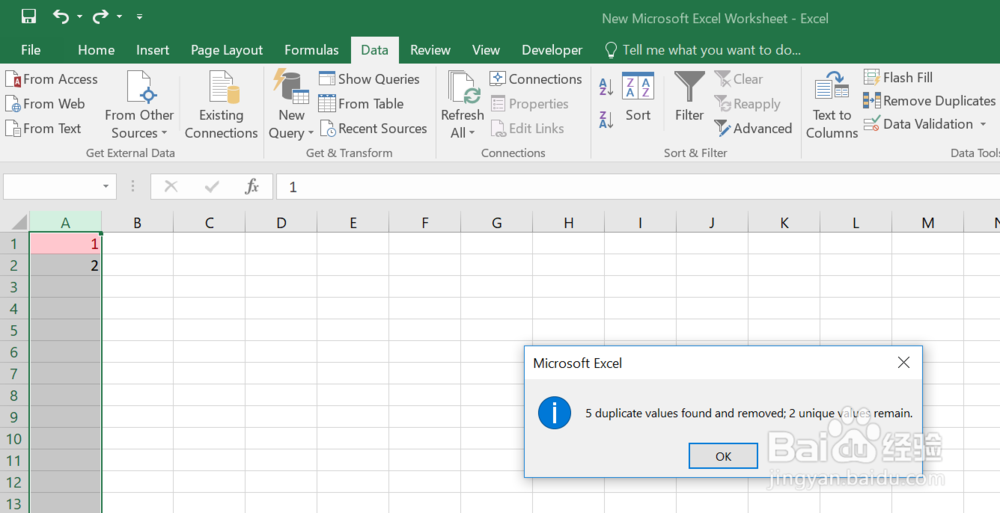Image resolution: width=1000 pixels, height=513 pixels.
Task: Click the Redo arrow icon
Action: [101, 17]
